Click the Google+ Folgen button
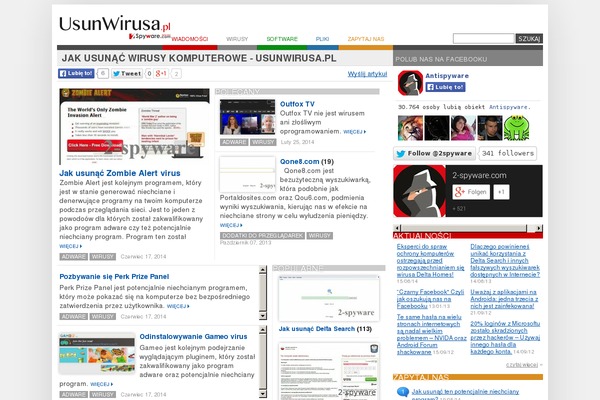 point(471,192)
